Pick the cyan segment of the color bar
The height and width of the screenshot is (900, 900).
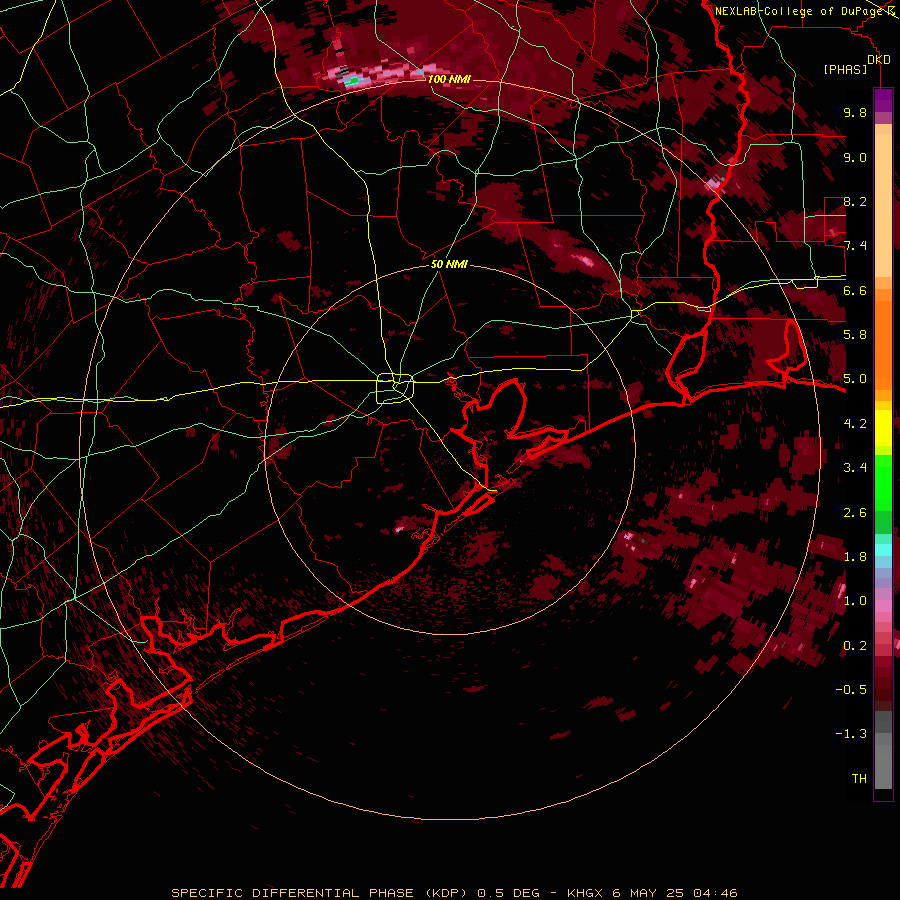(883, 550)
